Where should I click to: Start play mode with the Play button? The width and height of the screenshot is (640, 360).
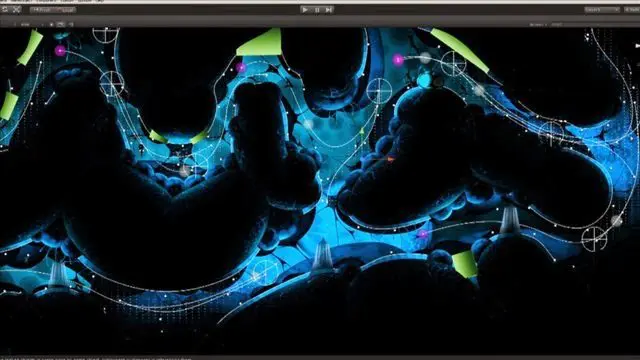(305, 9)
